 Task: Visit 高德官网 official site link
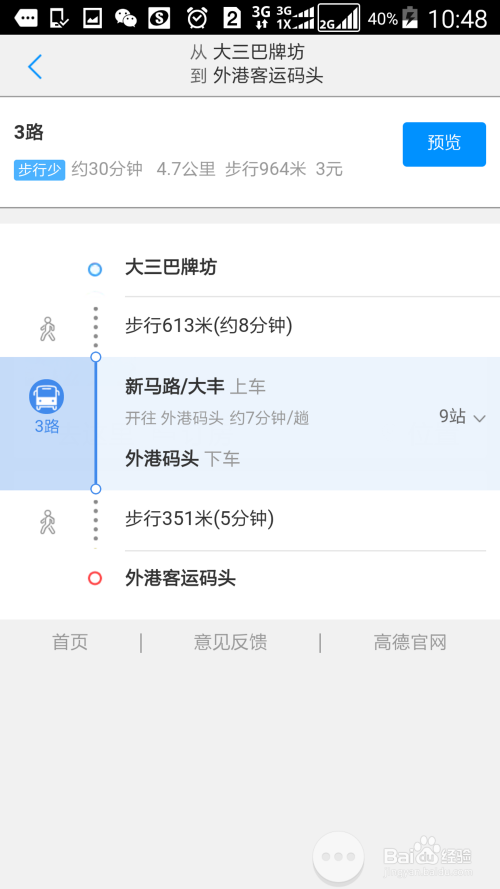click(410, 642)
